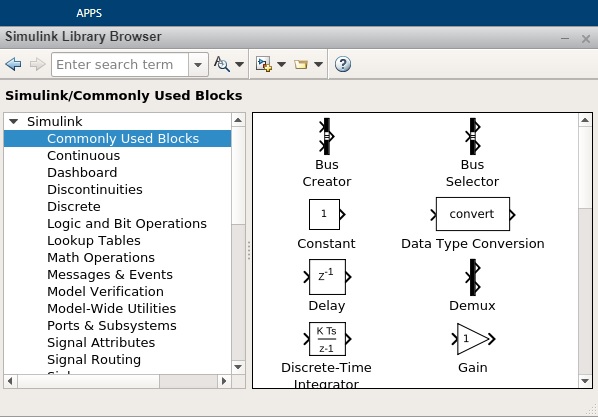The height and width of the screenshot is (417, 598).
Task: Click library tree scroll up arrow
Action: click(238, 120)
